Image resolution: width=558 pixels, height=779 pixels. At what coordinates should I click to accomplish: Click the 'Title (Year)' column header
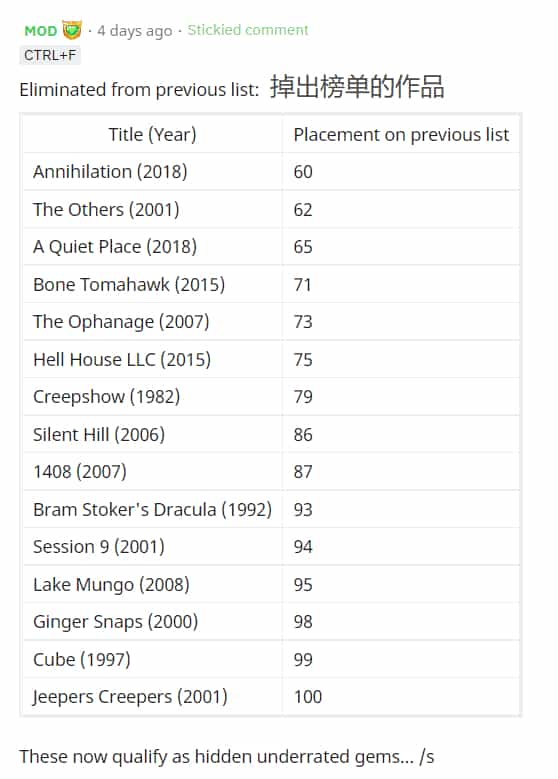(x=153, y=135)
